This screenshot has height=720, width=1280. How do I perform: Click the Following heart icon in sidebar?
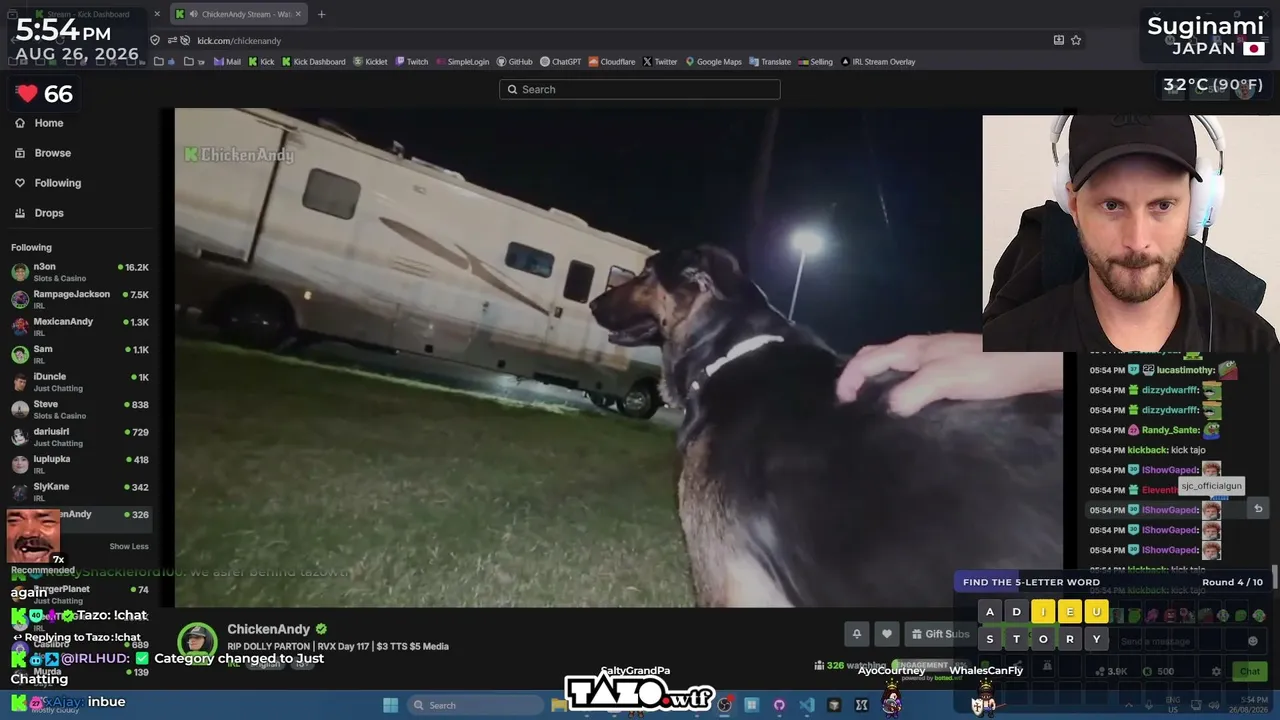tap(20, 183)
